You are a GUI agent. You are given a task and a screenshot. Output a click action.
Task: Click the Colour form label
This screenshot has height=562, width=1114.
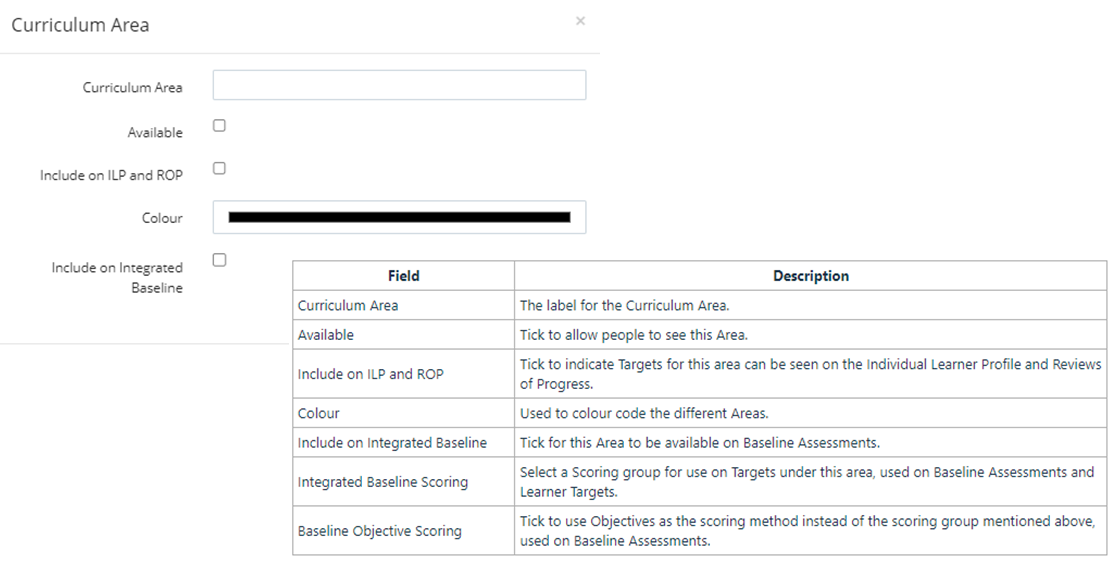[x=162, y=218]
